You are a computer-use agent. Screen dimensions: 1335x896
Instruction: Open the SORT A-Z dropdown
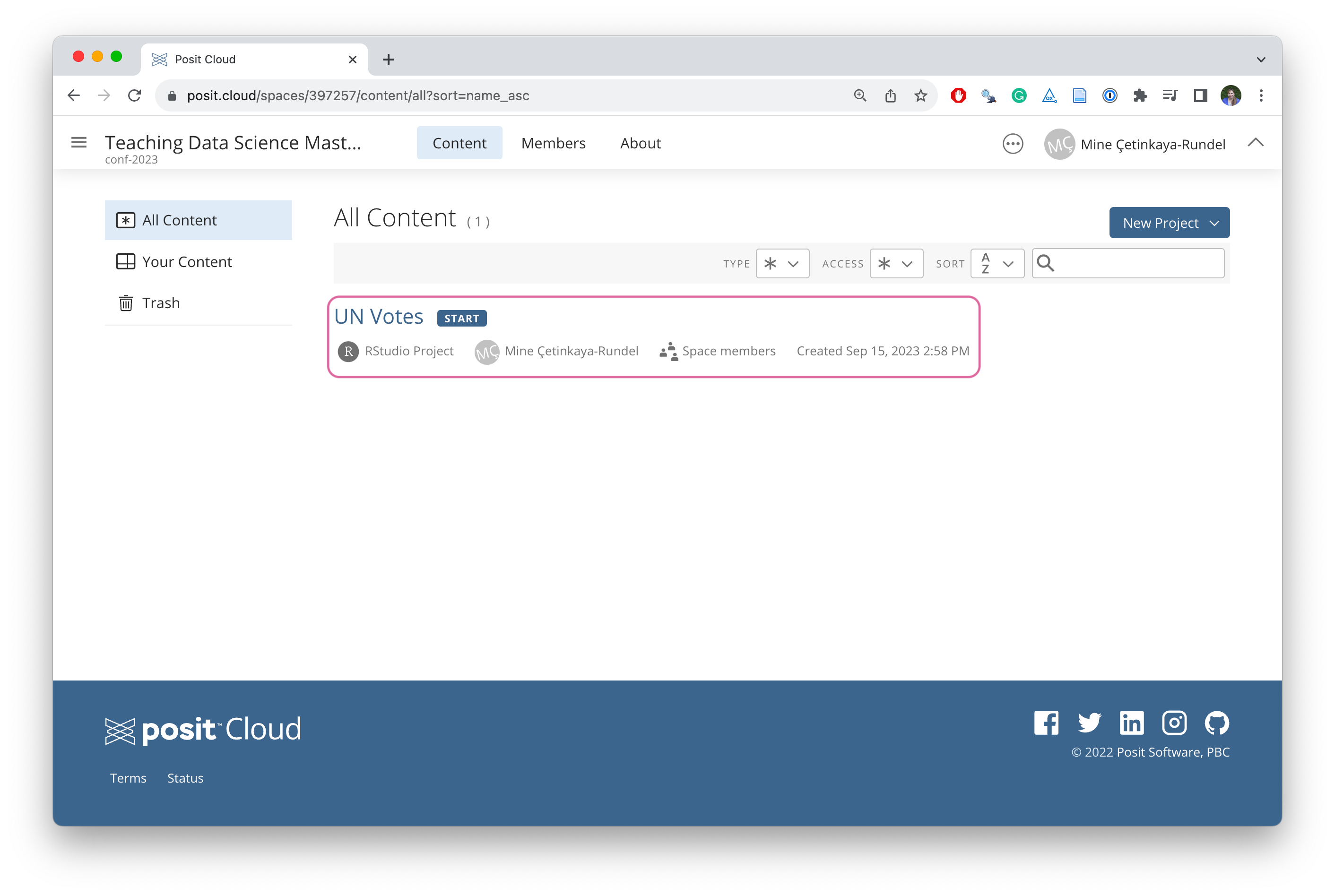pyautogui.click(x=997, y=263)
